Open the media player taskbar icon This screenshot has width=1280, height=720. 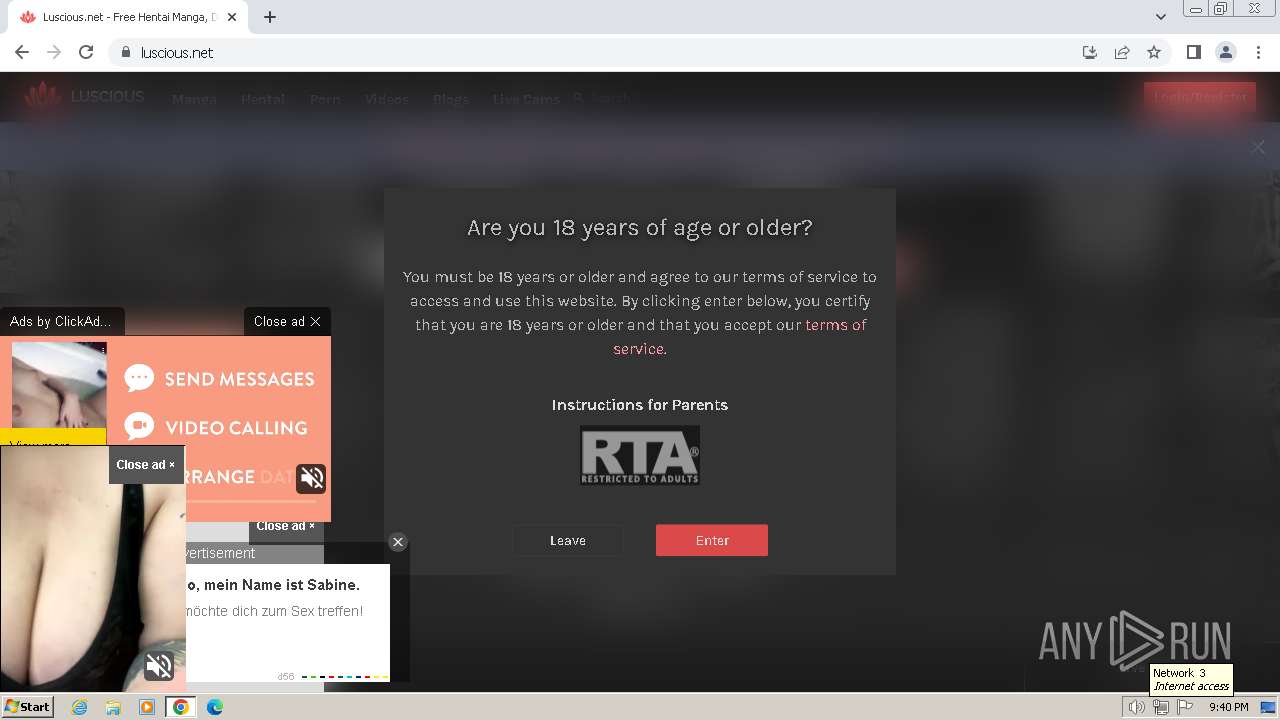click(x=147, y=707)
